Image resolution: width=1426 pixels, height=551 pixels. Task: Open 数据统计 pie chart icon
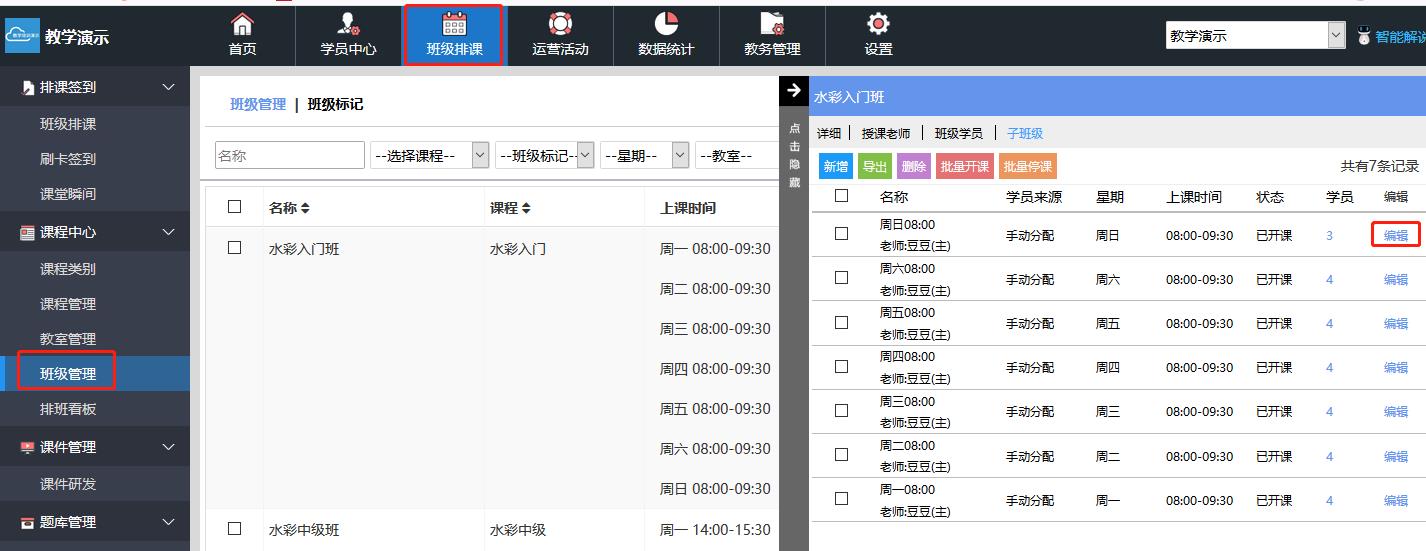[x=666, y=24]
